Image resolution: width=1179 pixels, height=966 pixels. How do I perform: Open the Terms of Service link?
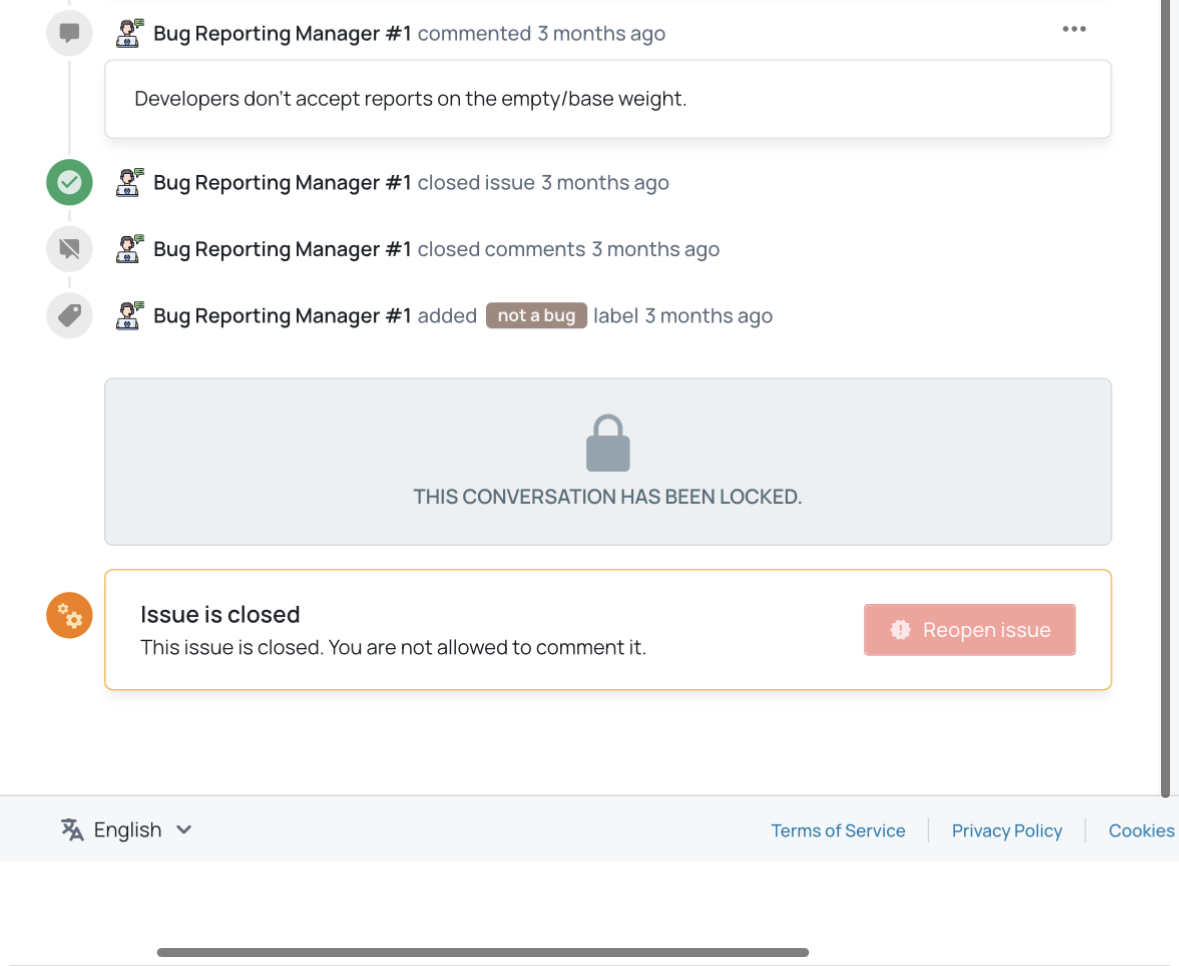pos(838,831)
